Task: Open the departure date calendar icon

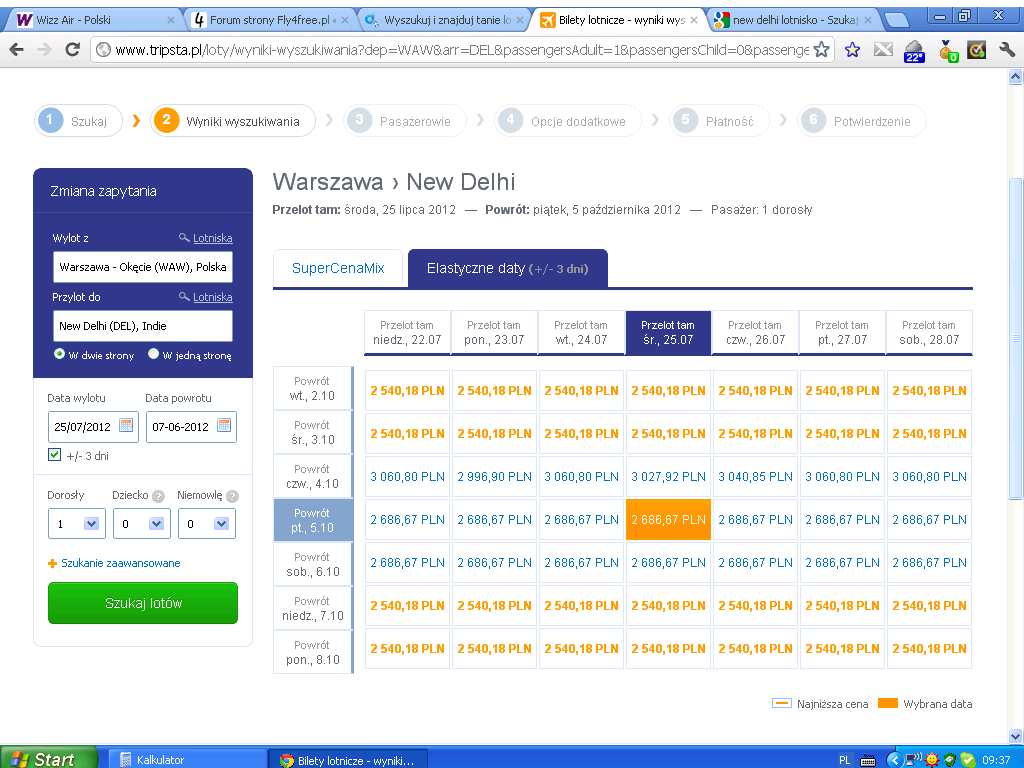Action: [126, 426]
